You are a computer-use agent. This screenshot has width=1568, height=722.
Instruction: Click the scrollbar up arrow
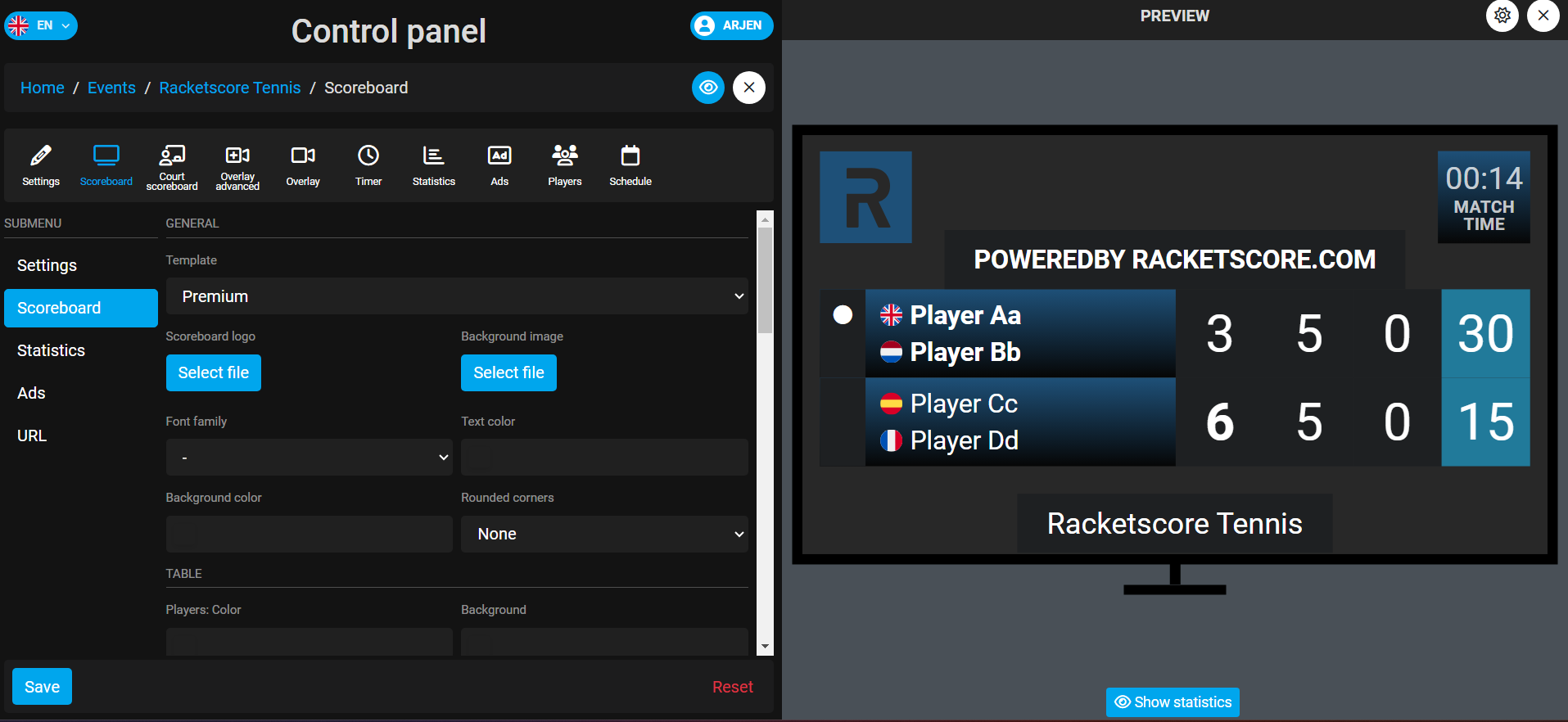(x=766, y=219)
